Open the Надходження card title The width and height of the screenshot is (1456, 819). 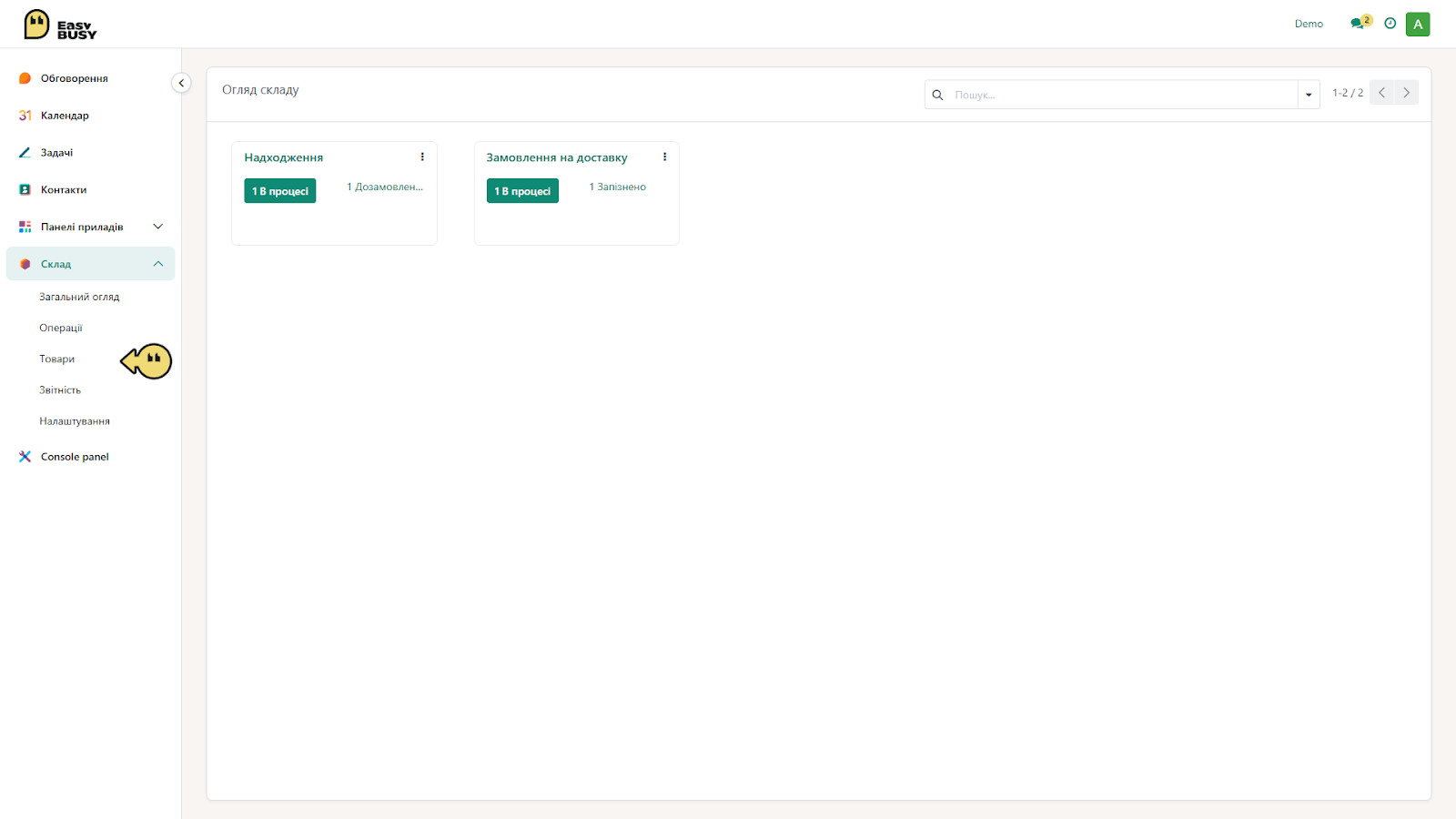(284, 157)
